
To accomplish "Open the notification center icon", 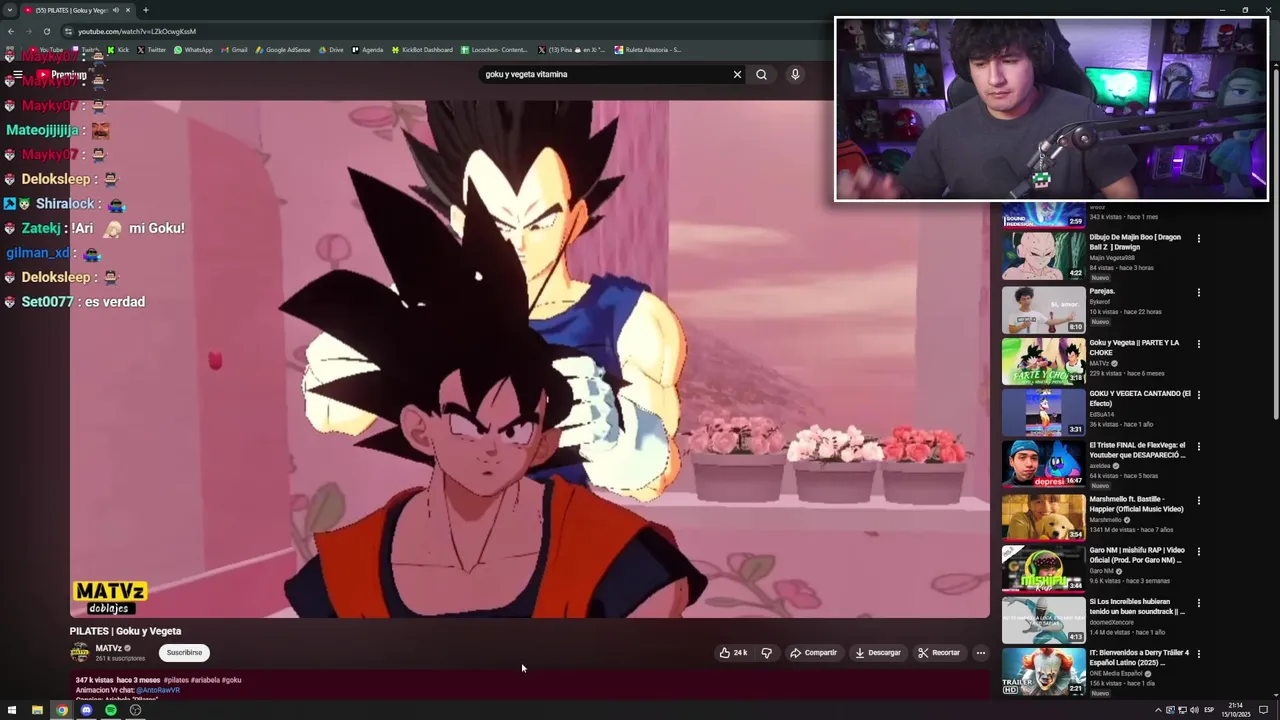I will [1264, 710].
